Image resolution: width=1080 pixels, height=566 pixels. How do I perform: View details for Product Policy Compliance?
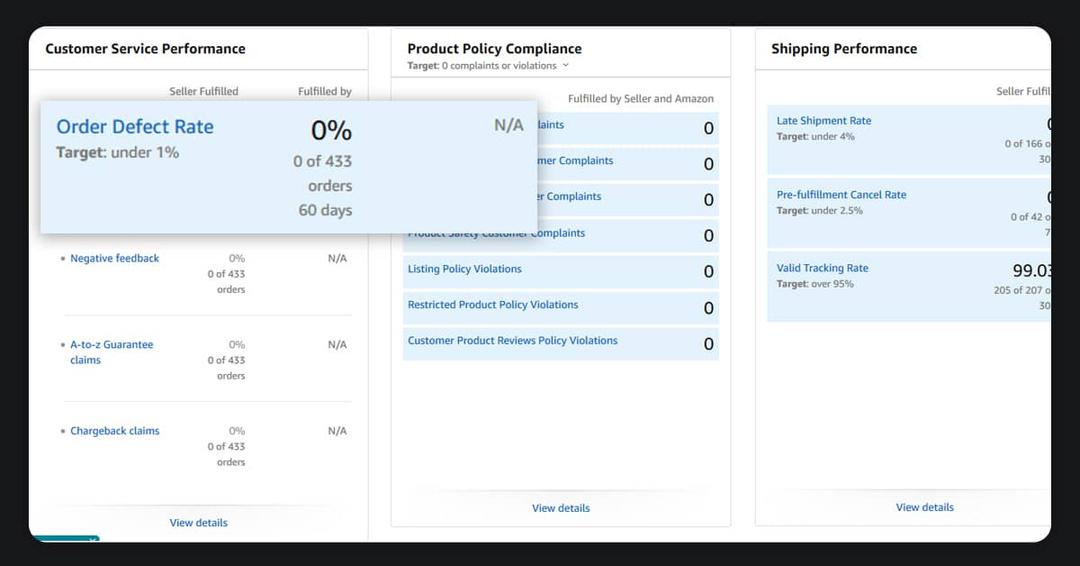(560, 508)
